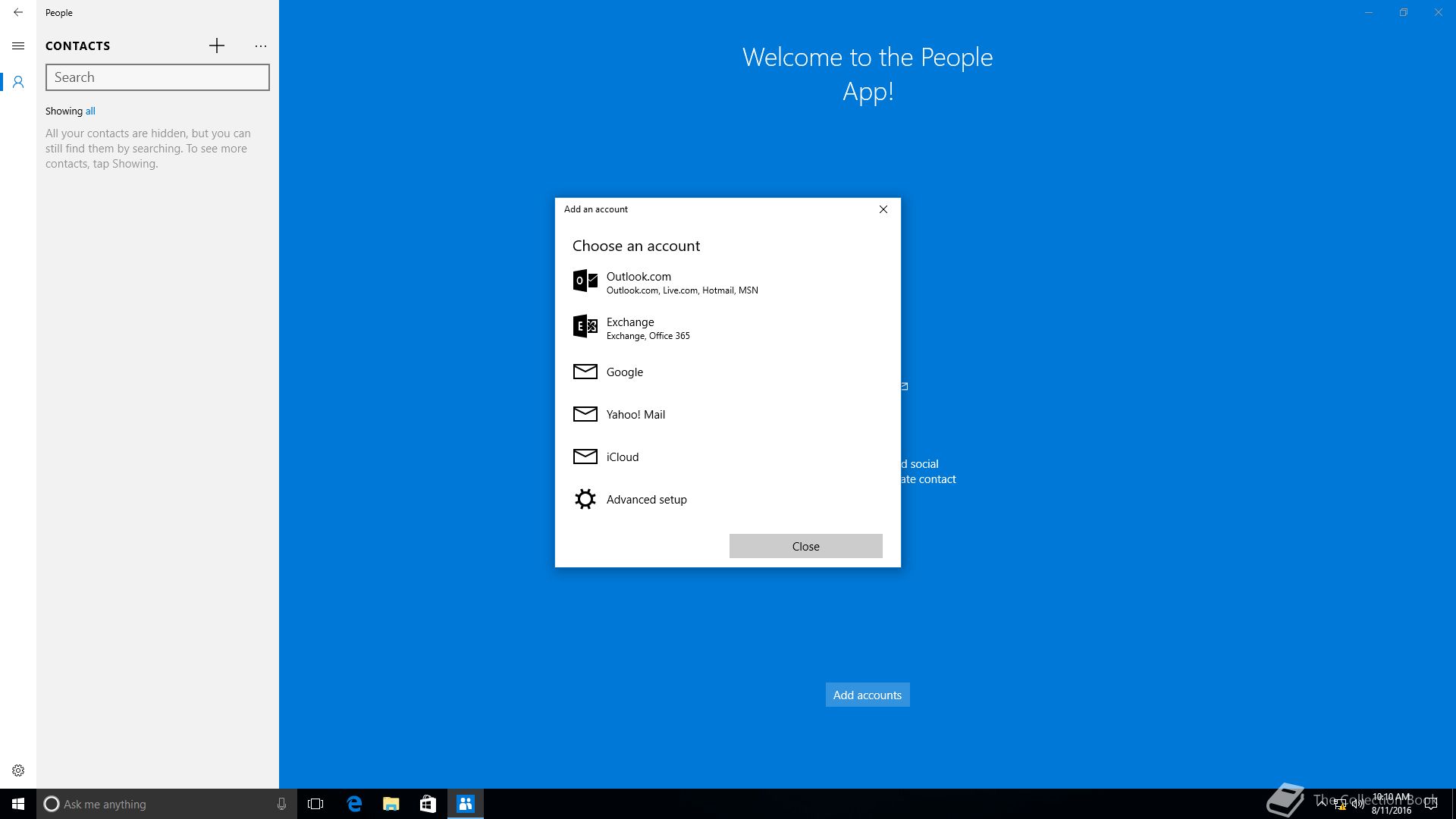
Task: Open Task View from taskbar
Action: (315, 804)
